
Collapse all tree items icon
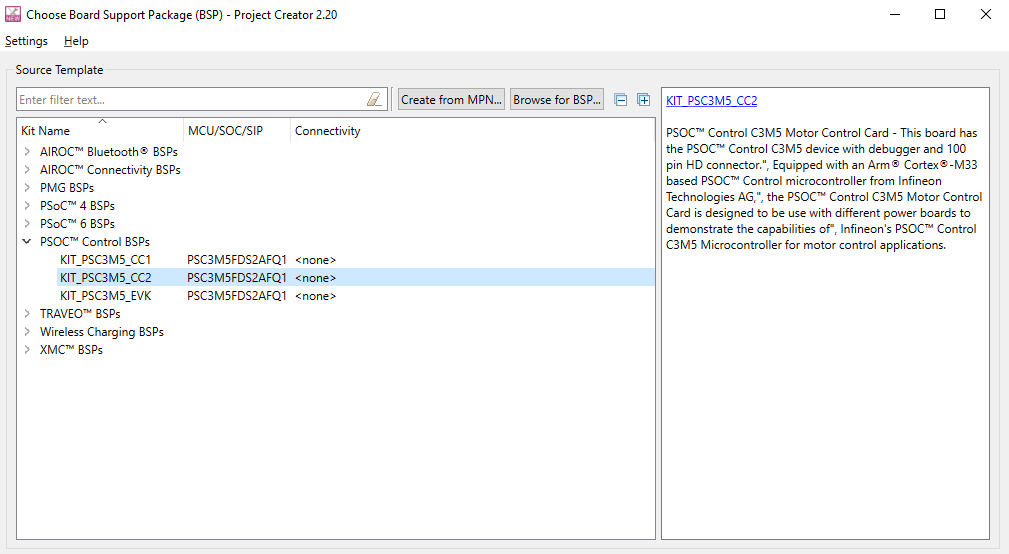(x=620, y=100)
